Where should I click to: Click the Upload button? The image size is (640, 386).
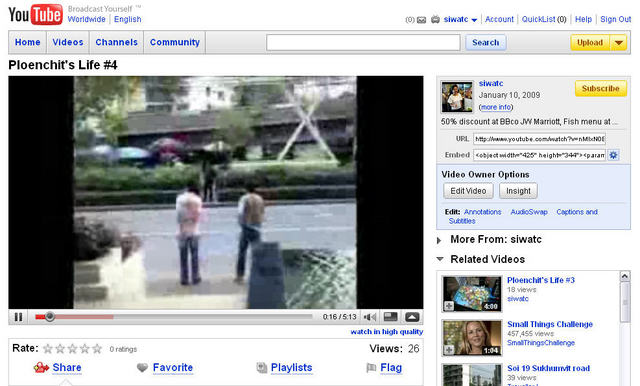590,42
